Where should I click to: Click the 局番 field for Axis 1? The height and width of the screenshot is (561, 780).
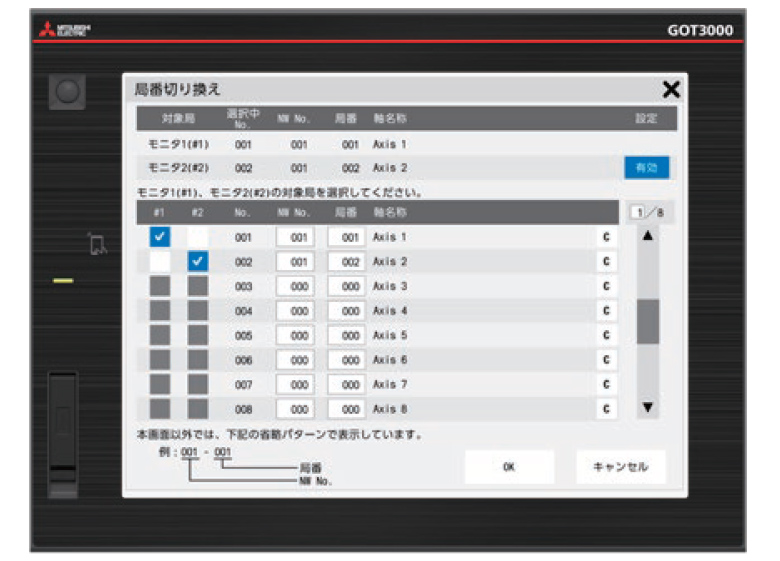[x=347, y=237]
